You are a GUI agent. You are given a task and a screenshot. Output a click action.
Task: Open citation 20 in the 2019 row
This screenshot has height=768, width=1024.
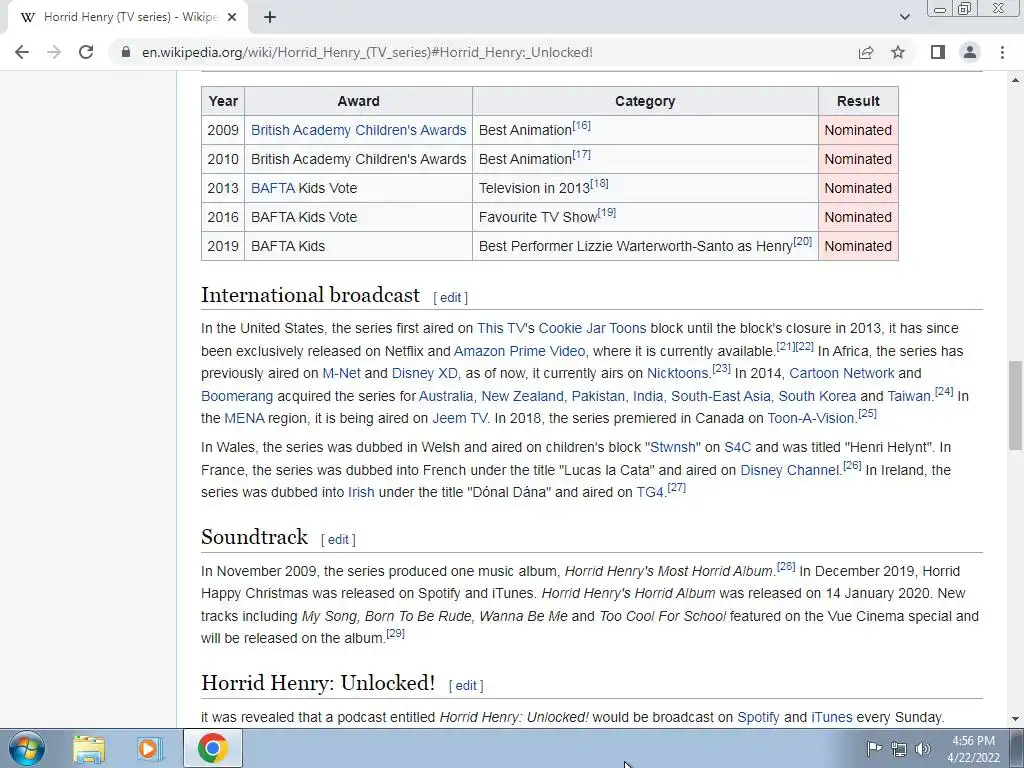pos(803,242)
